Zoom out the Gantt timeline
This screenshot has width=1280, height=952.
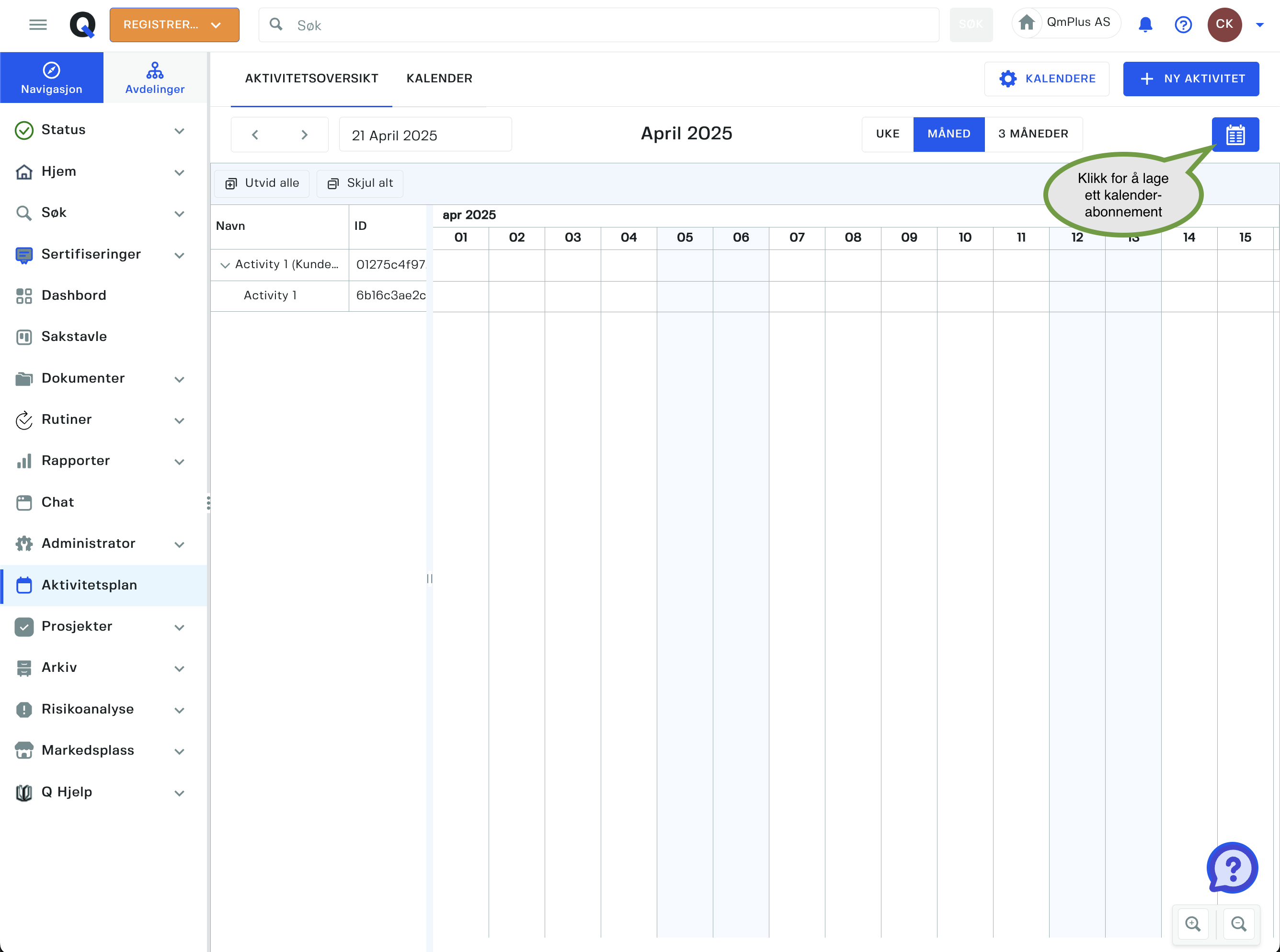pyautogui.click(x=1238, y=924)
